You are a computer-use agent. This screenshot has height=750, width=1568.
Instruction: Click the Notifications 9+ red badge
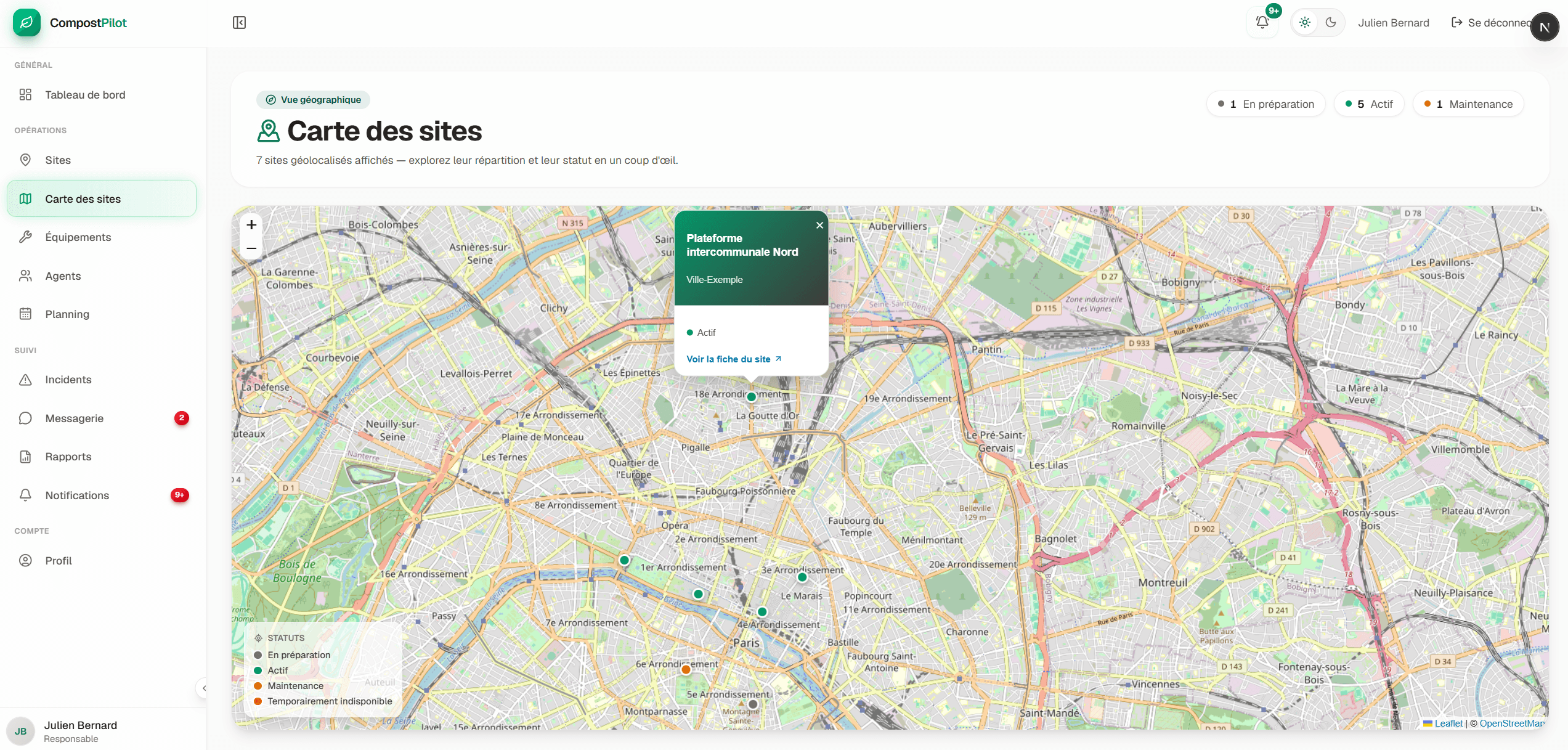click(179, 495)
